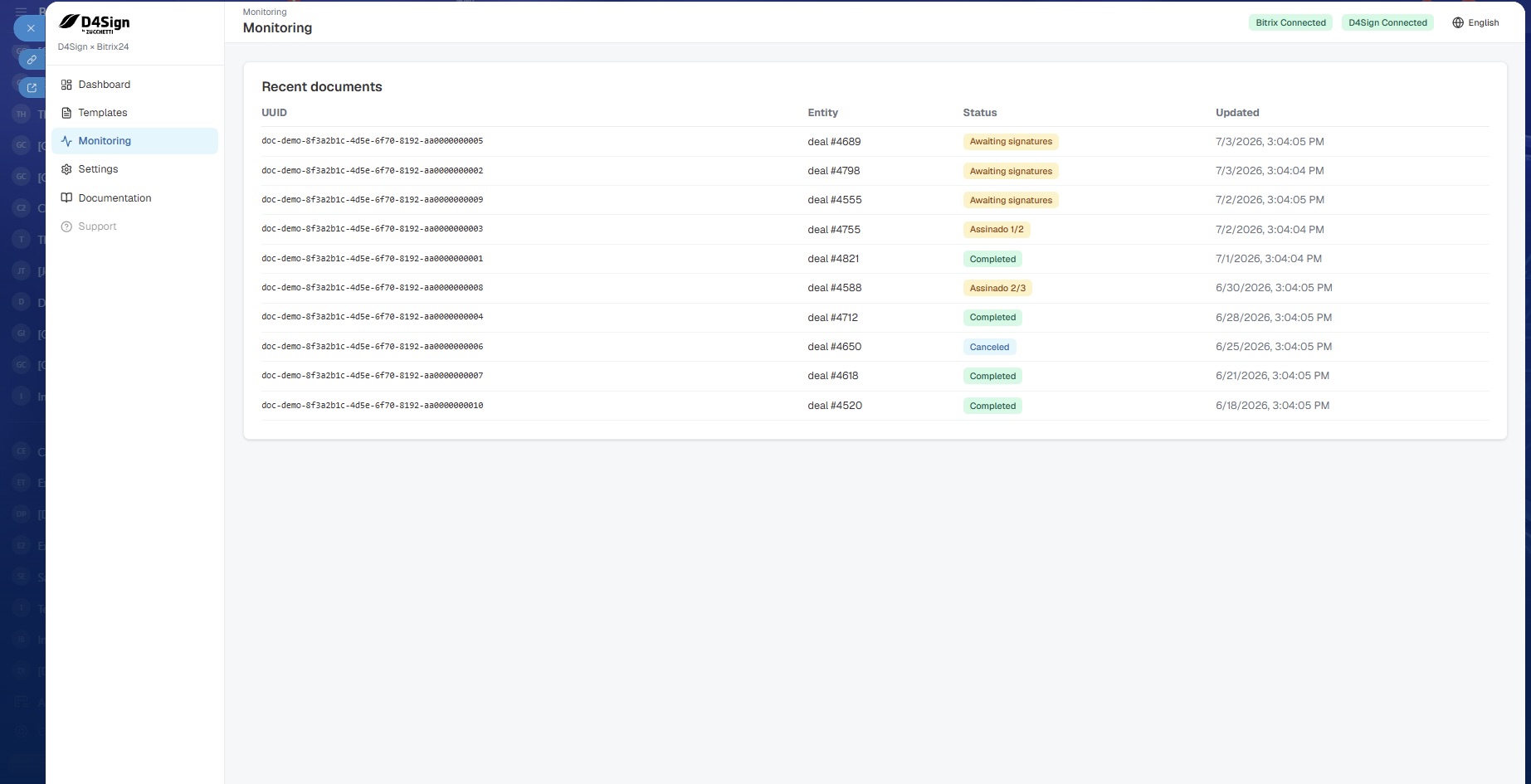Click the date 7/2/2026, 3:04:04 PM
This screenshot has height=784, width=1531.
[1270, 230]
